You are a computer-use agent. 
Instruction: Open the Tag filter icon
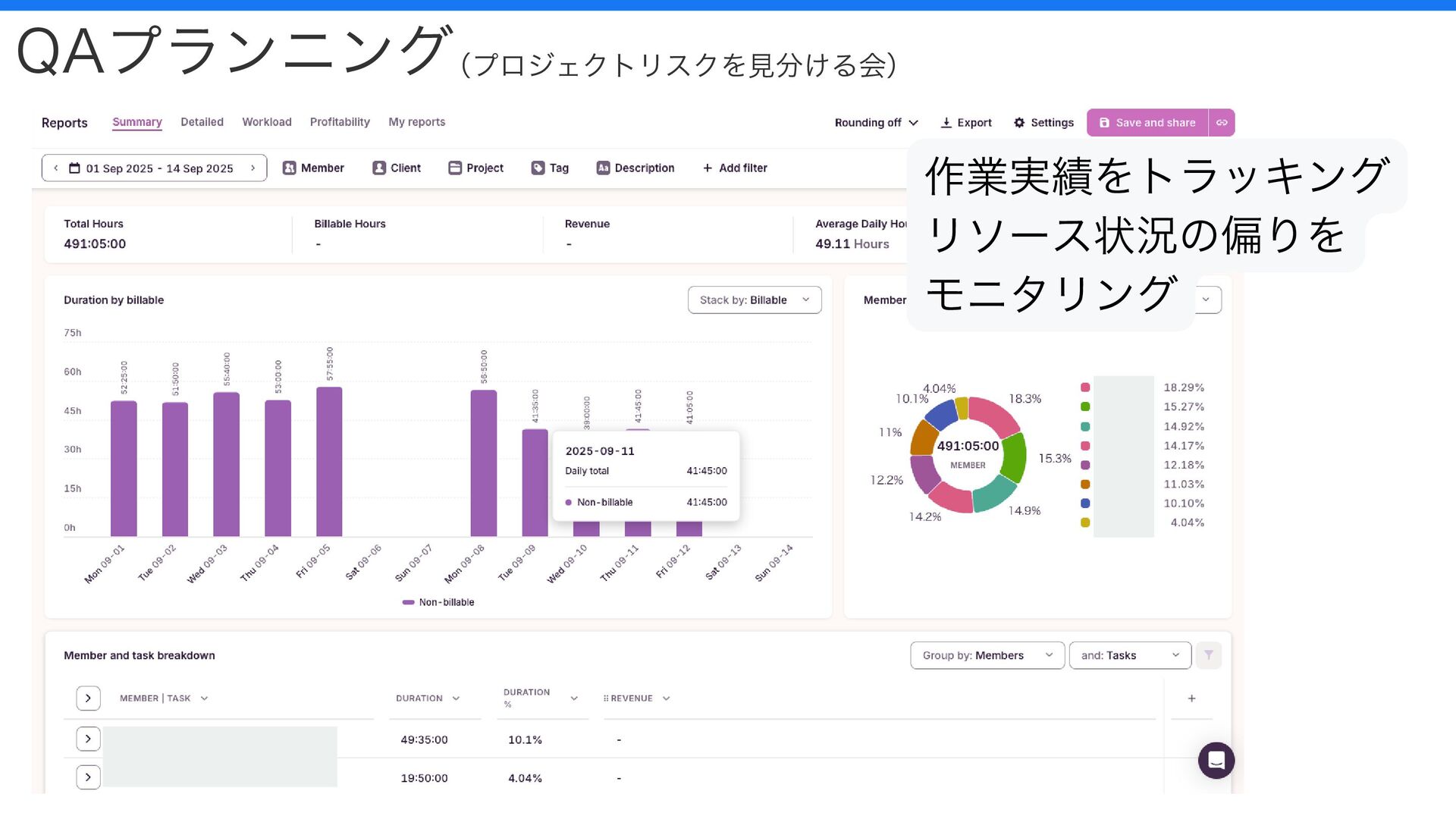(538, 168)
